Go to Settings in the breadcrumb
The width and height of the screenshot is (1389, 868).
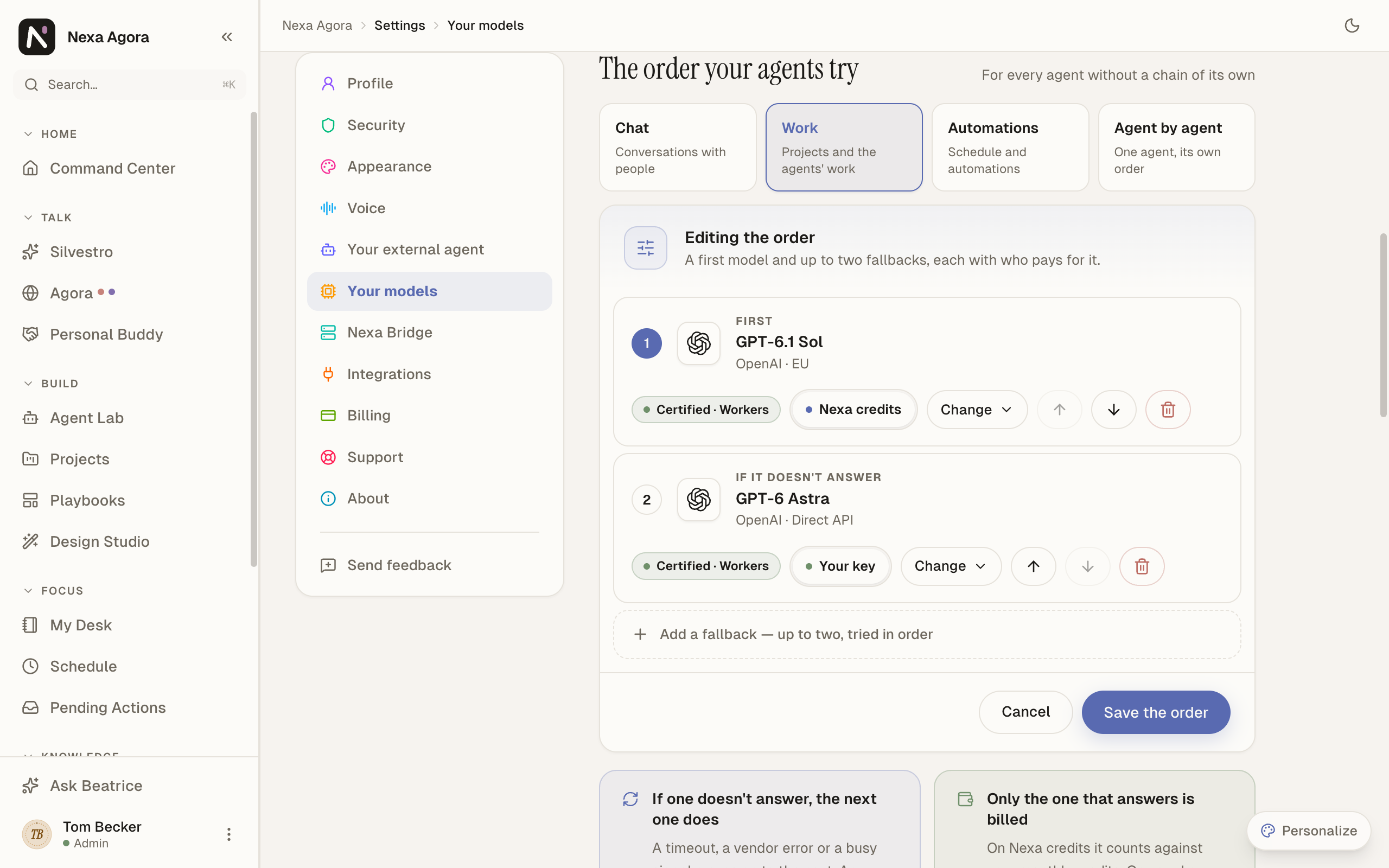pyautogui.click(x=399, y=25)
